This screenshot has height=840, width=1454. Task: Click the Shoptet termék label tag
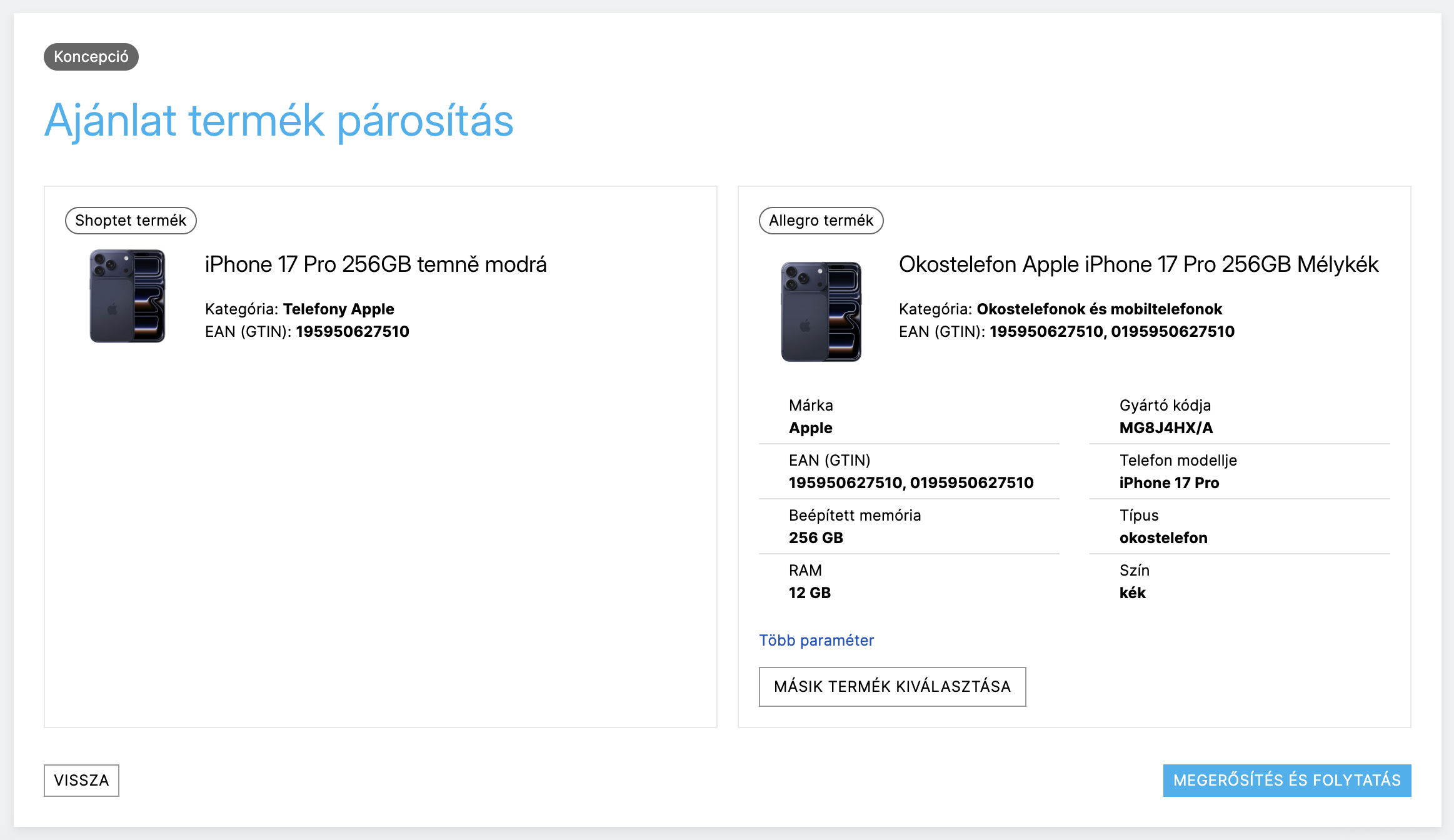click(x=131, y=221)
